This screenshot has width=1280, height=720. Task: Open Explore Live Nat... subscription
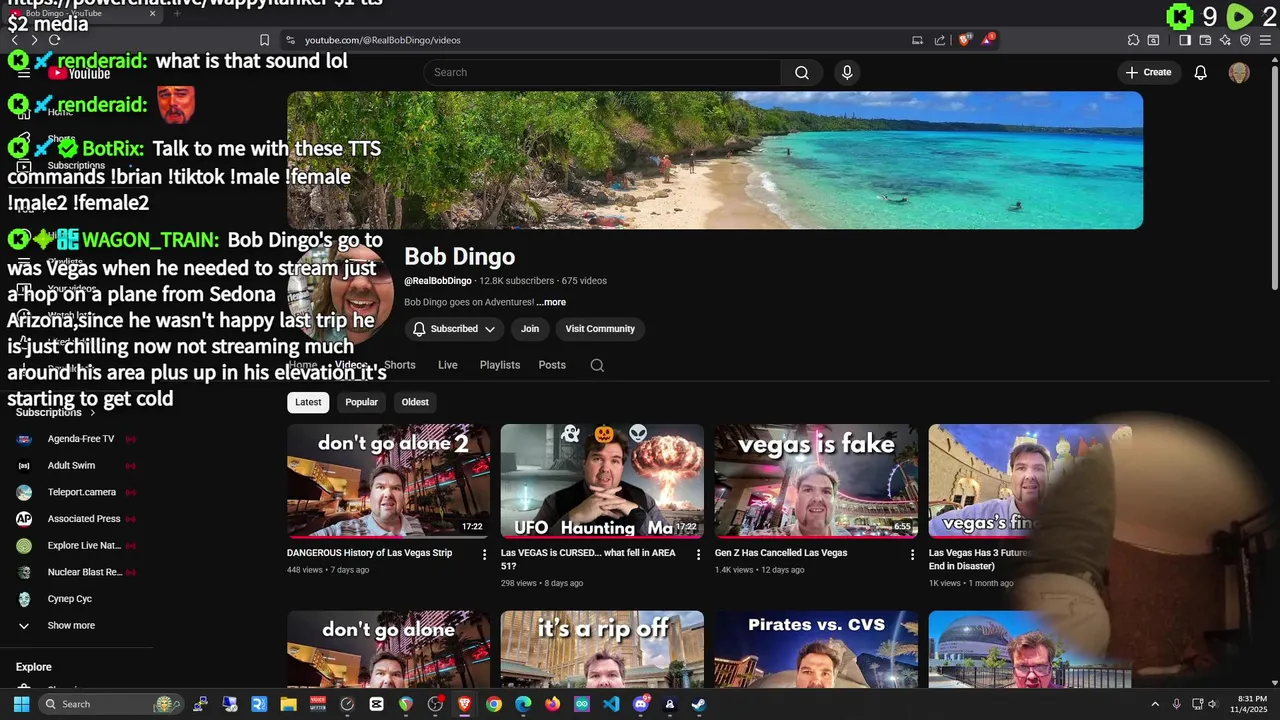(76, 546)
